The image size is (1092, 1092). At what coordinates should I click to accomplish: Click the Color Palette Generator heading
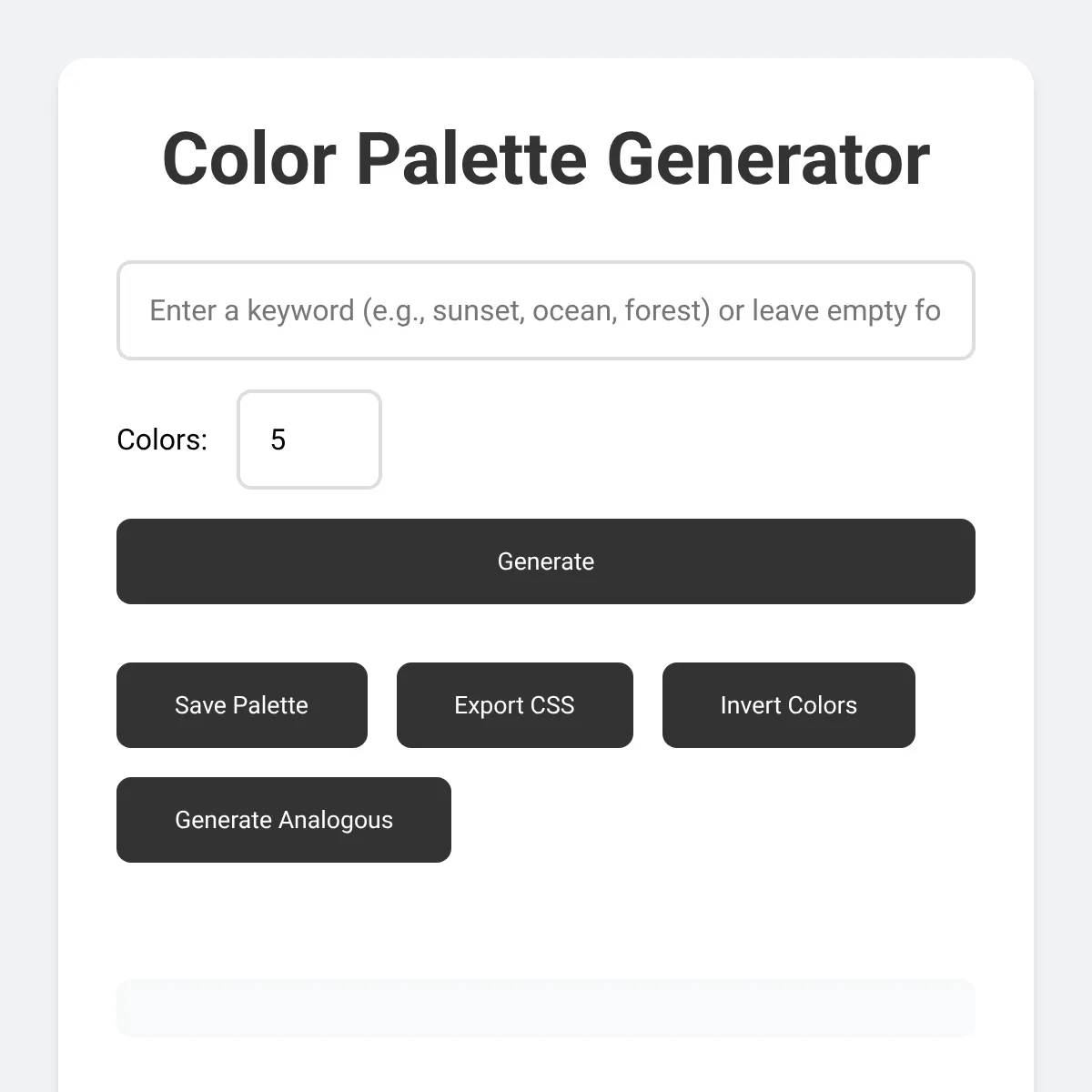(x=546, y=159)
